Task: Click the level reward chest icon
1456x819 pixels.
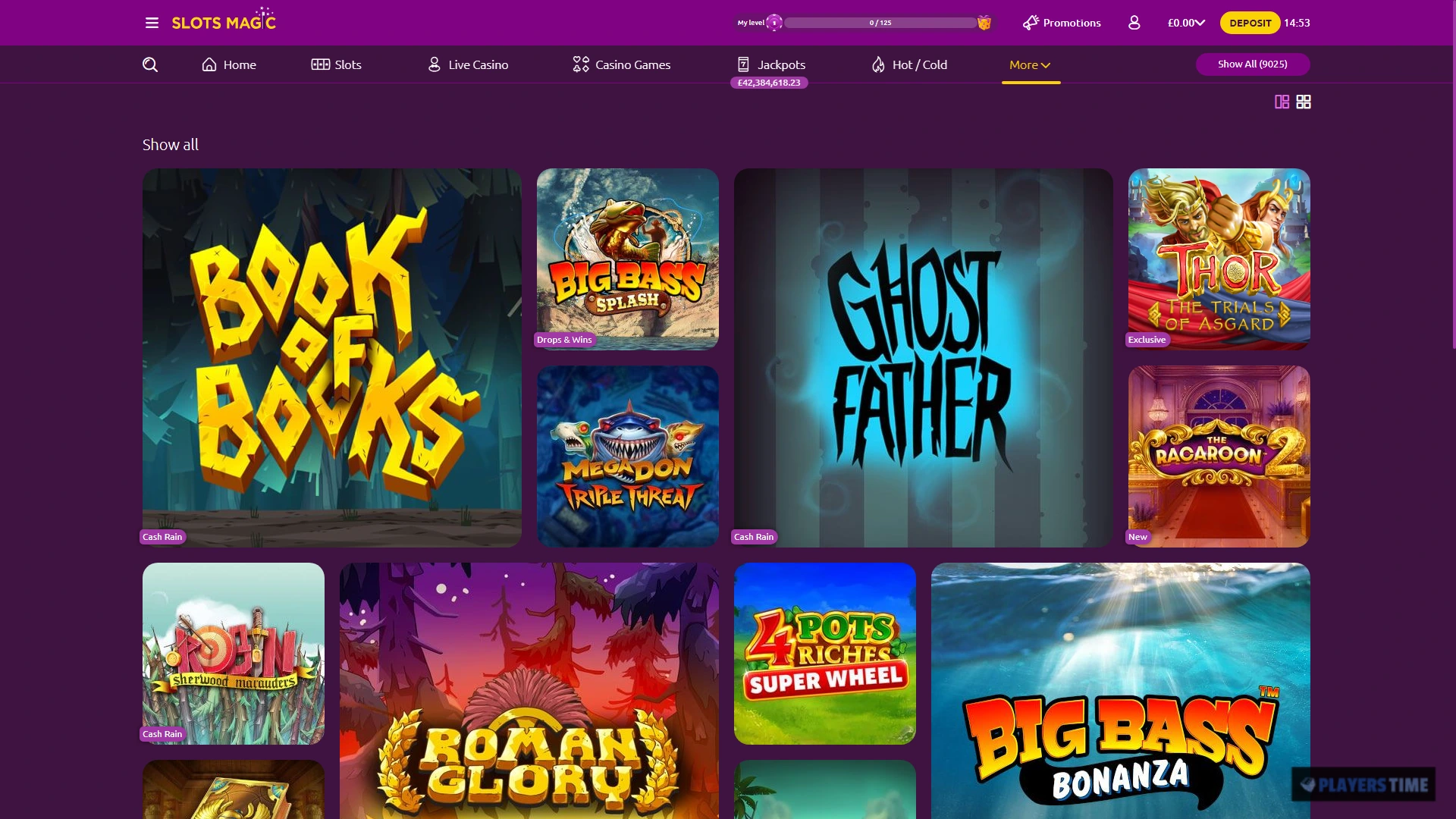Action: 984,23
